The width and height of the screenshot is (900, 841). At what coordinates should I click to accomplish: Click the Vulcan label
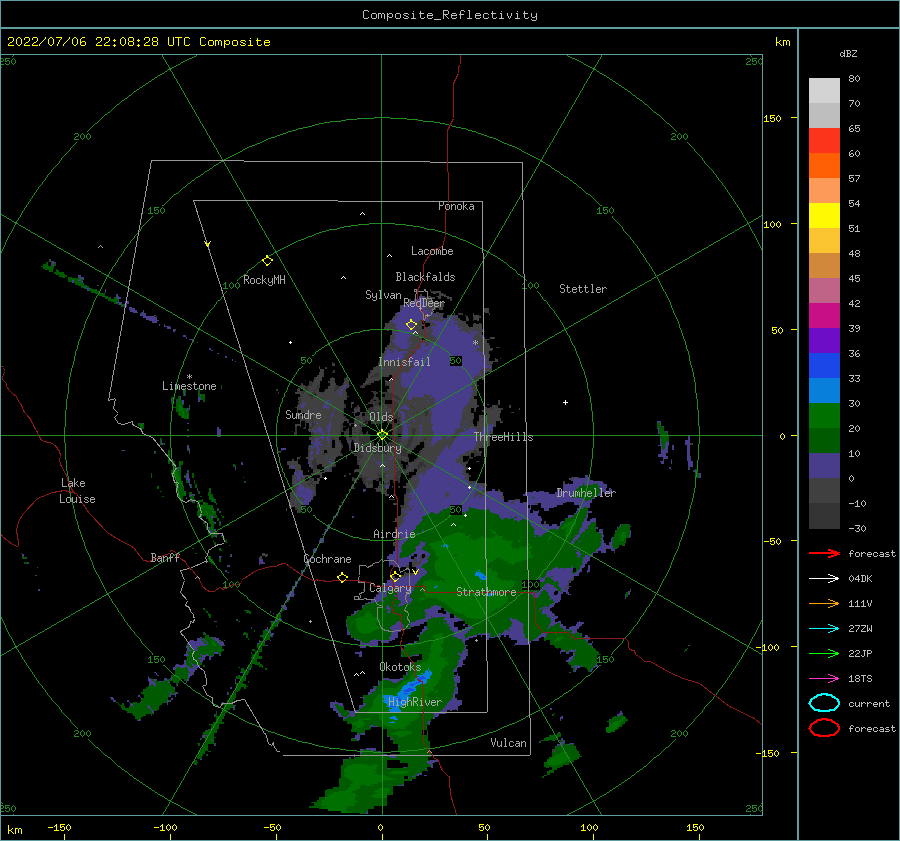click(508, 743)
